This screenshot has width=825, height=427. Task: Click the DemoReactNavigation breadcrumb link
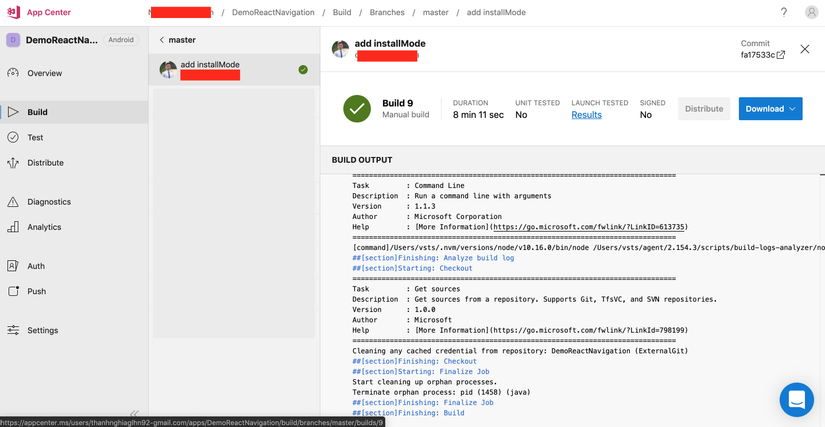(x=273, y=13)
